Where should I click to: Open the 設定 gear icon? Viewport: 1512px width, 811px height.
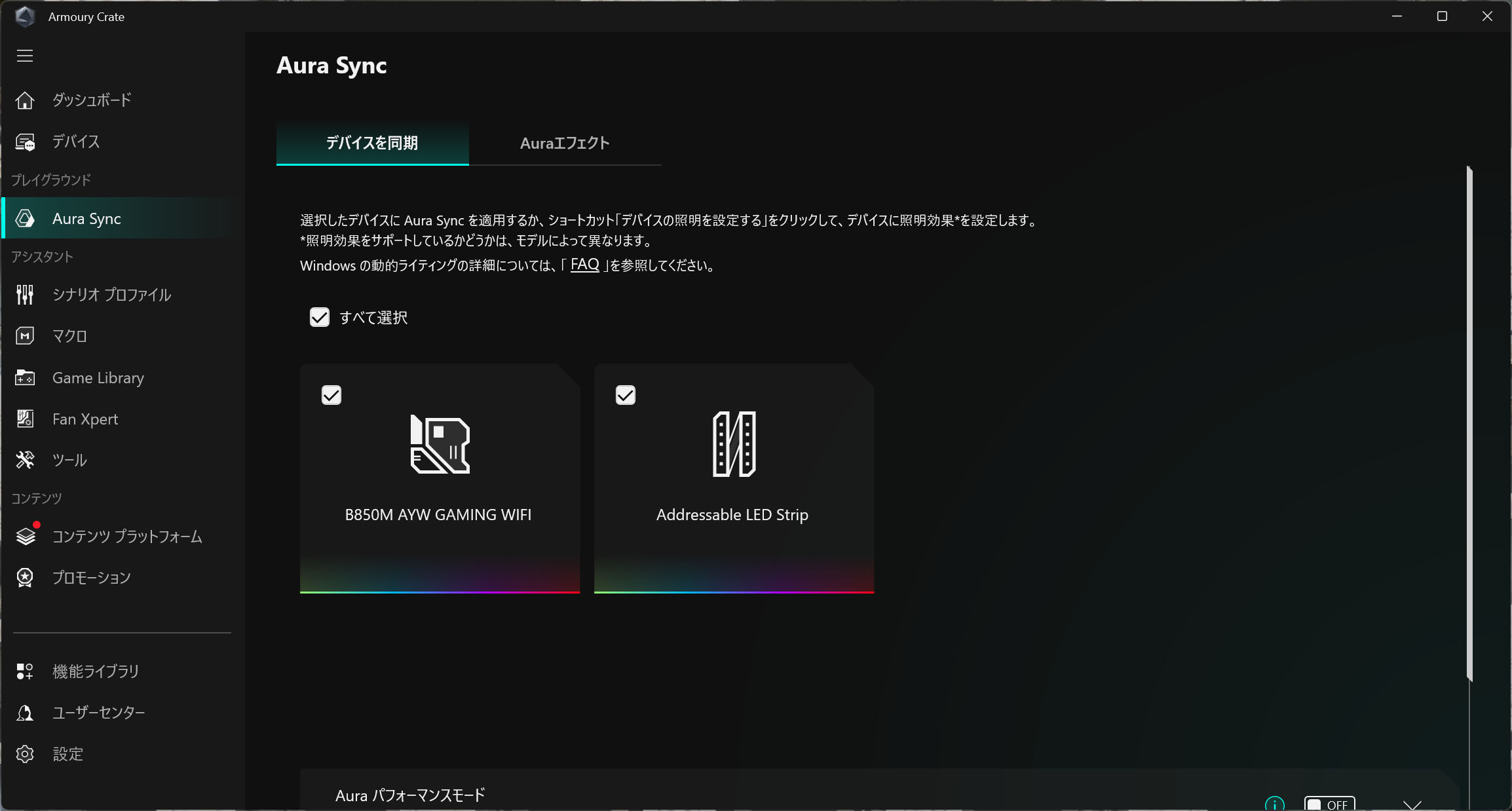(x=25, y=754)
